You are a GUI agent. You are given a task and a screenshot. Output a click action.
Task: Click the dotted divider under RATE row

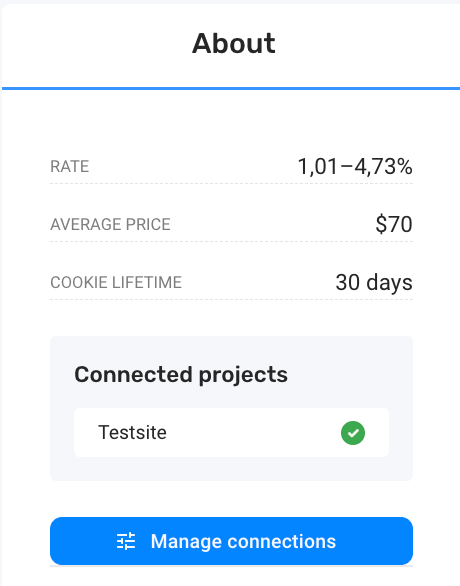[231, 183]
